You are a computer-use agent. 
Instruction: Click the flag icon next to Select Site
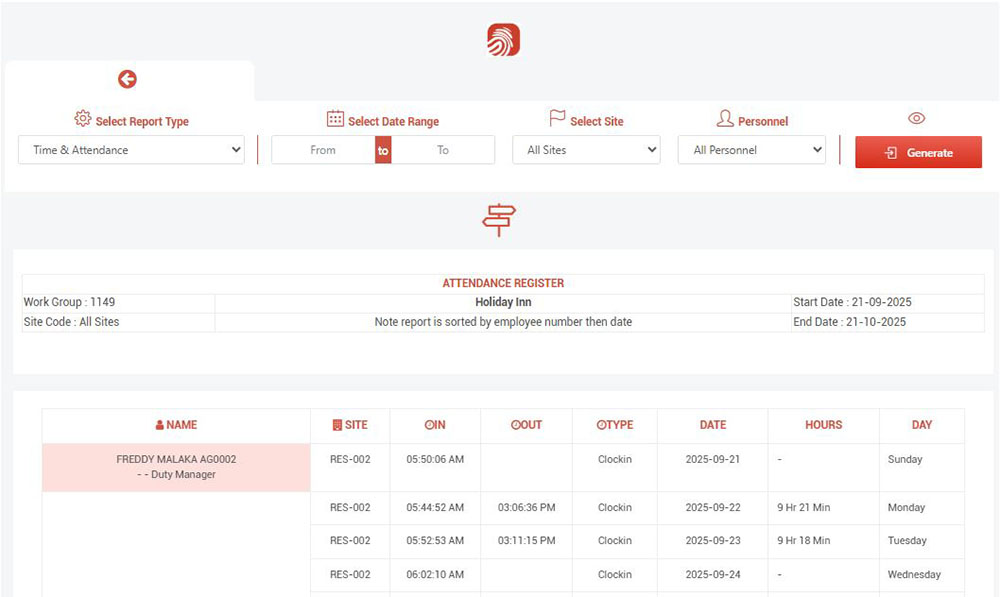click(556, 119)
